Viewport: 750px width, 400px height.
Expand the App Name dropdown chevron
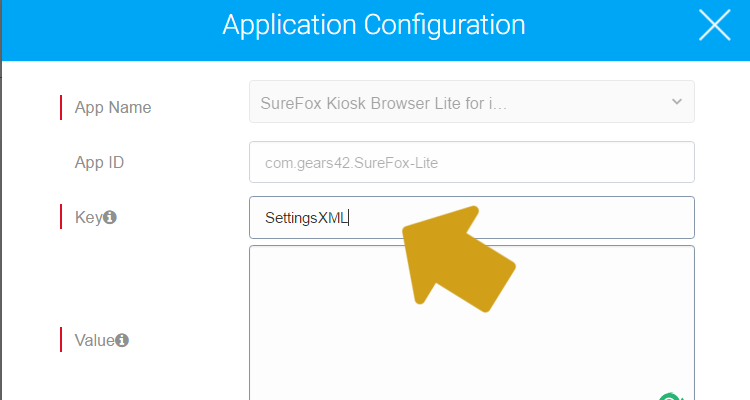[x=676, y=102]
